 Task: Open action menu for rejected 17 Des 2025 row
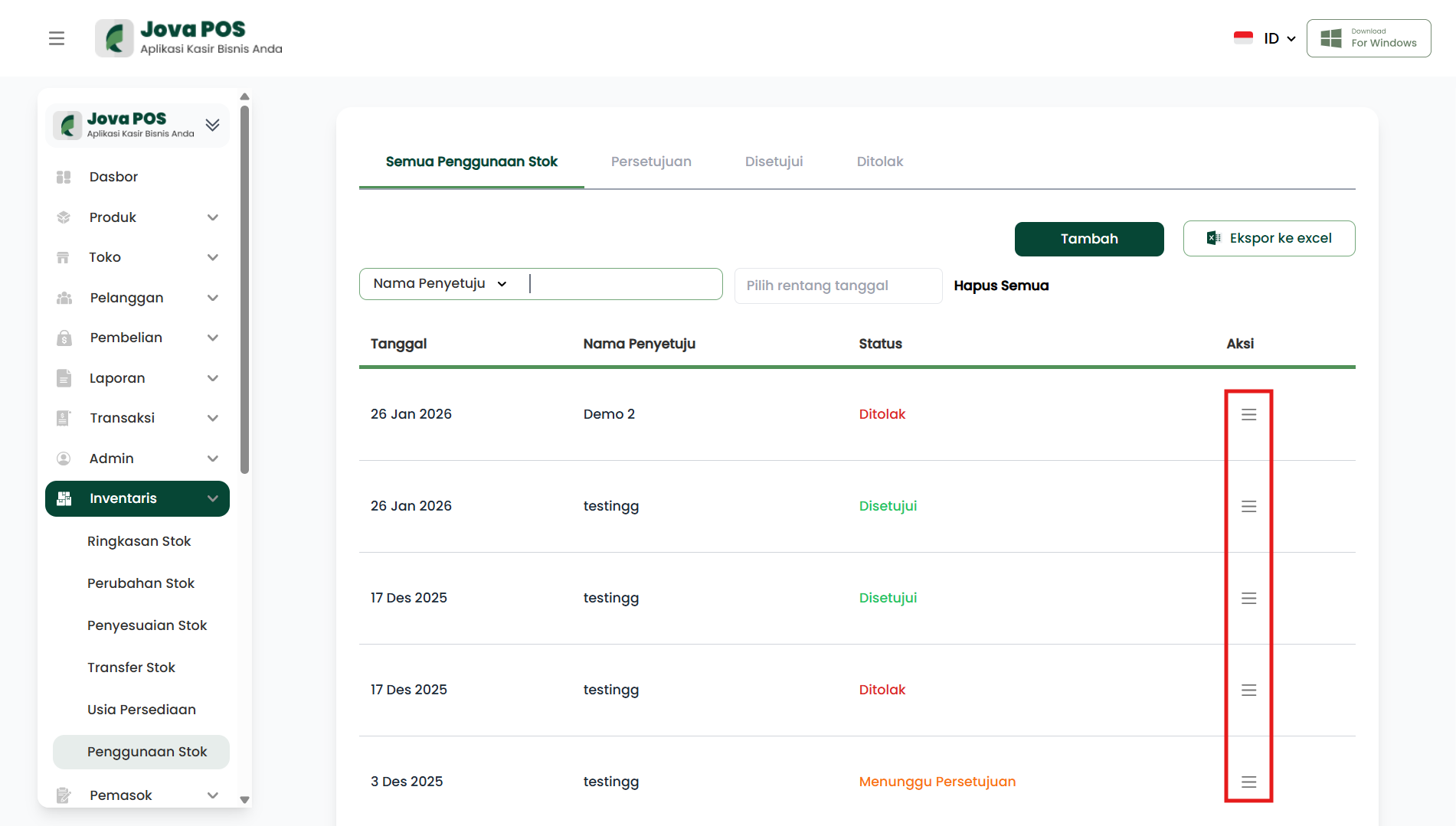click(x=1248, y=690)
